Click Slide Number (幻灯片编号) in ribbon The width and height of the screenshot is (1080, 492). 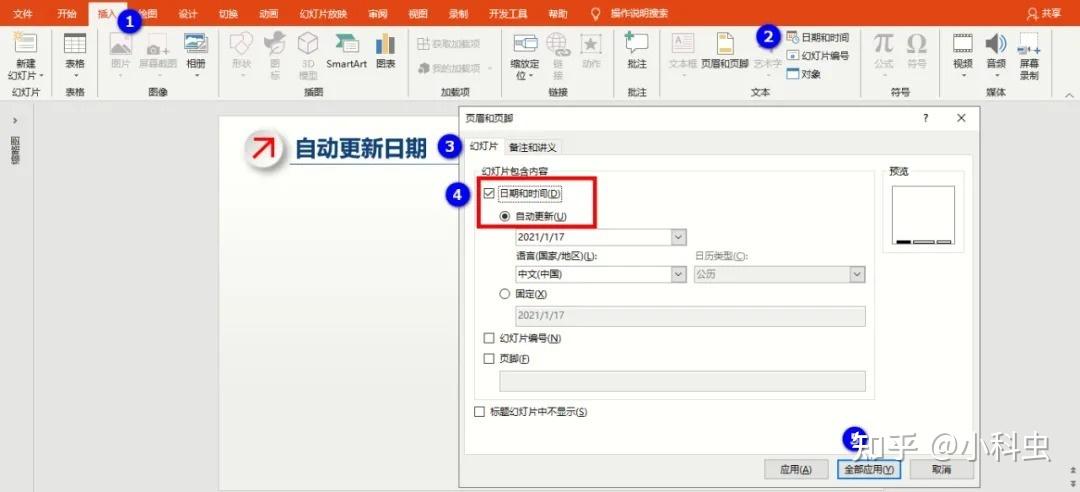pos(817,56)
